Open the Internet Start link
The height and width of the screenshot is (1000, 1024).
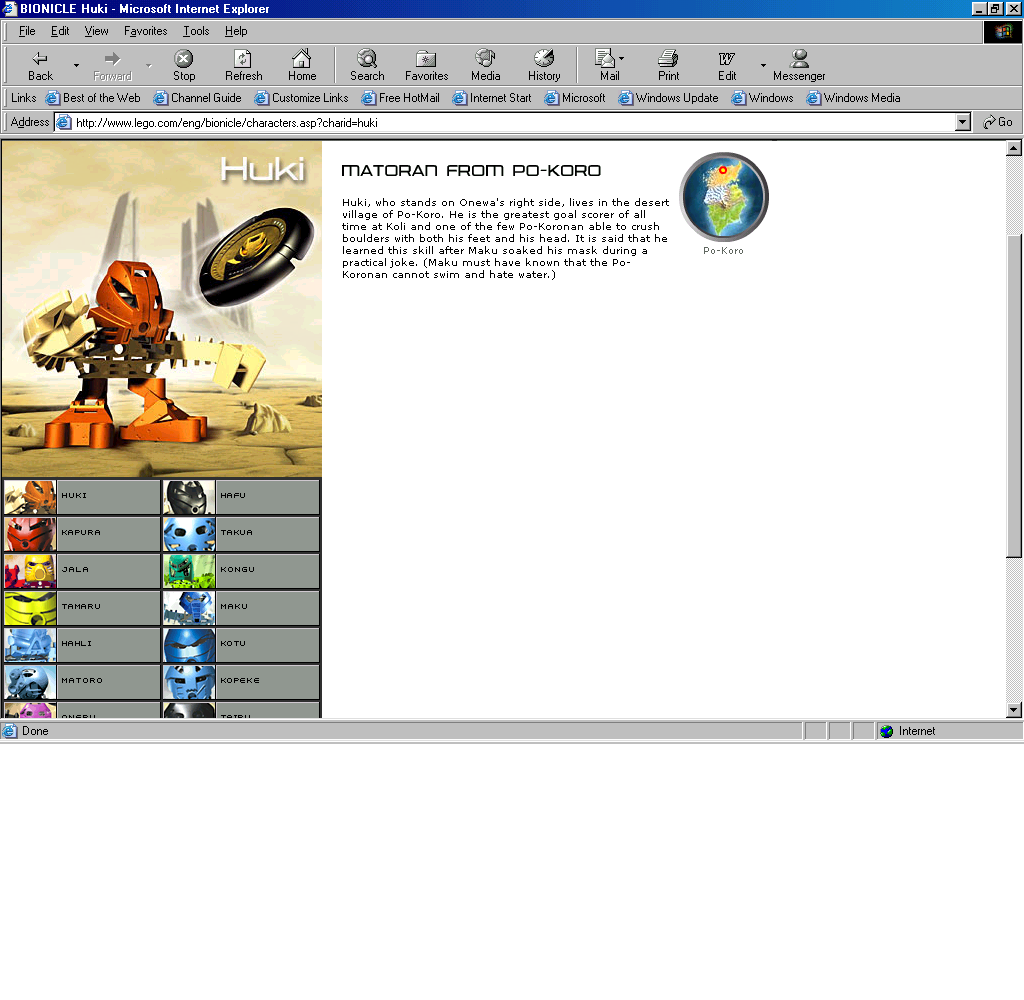point(492,98)
